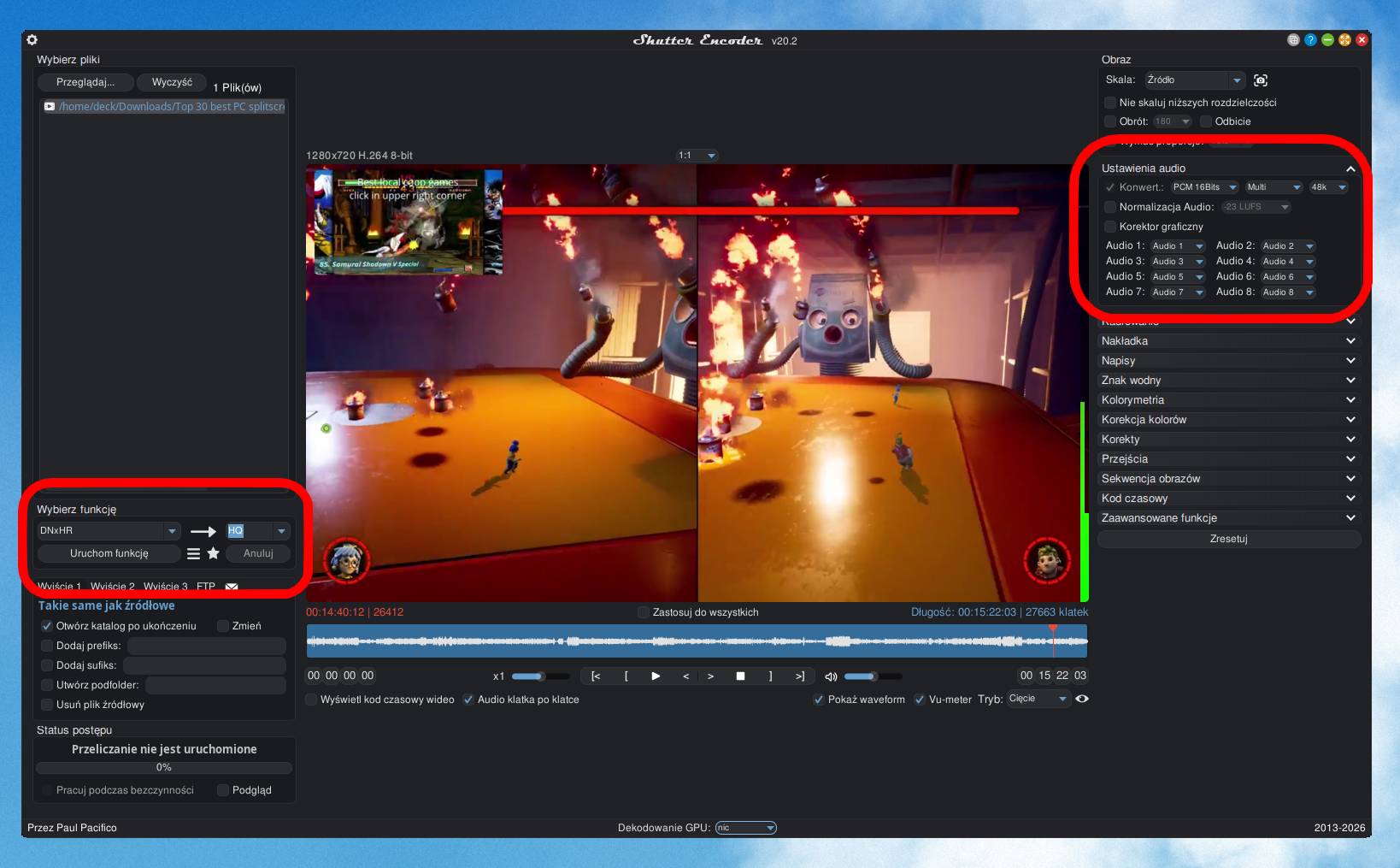Click the Uruchom funkcję button

tap(109, 553)
